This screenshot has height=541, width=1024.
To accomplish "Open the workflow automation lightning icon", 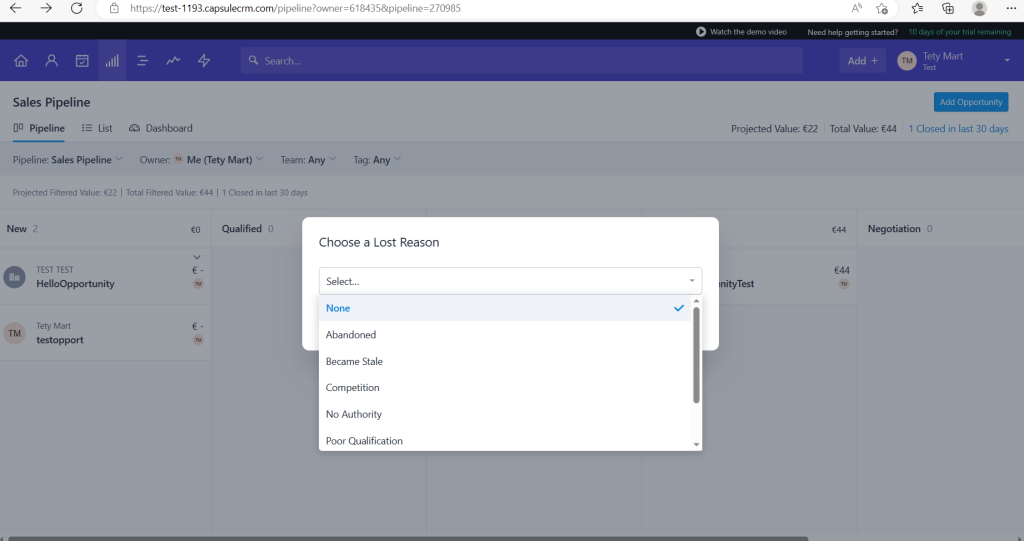I will tap(204, 61).
